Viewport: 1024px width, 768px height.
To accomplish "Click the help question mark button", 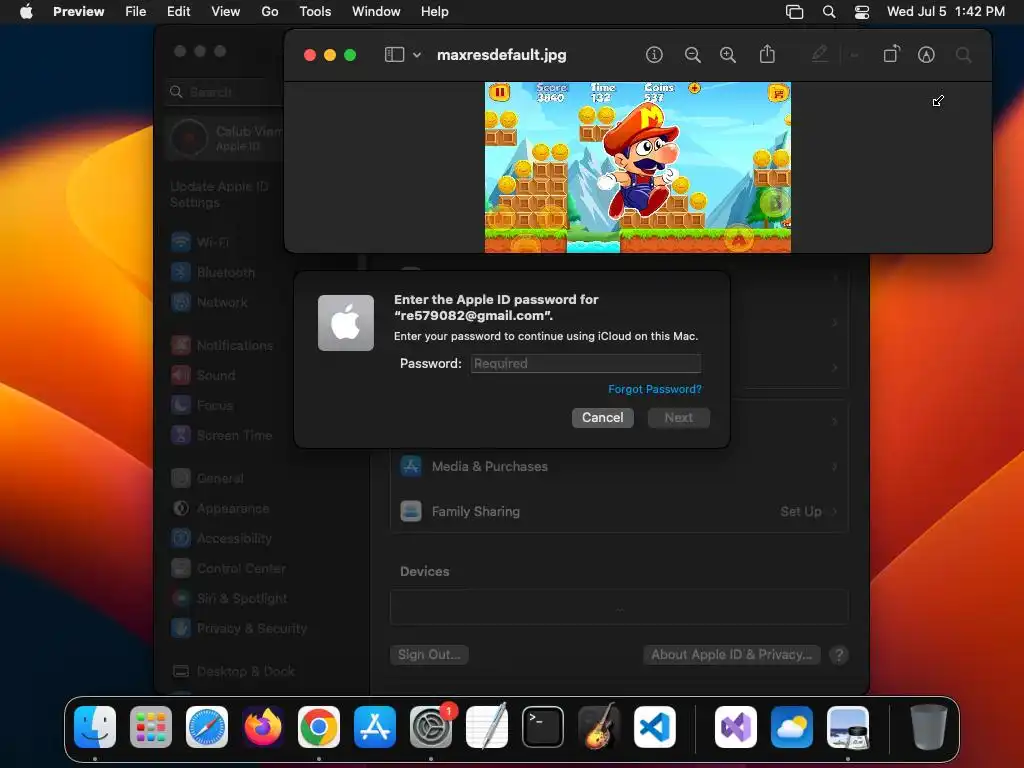I will 839,655.
